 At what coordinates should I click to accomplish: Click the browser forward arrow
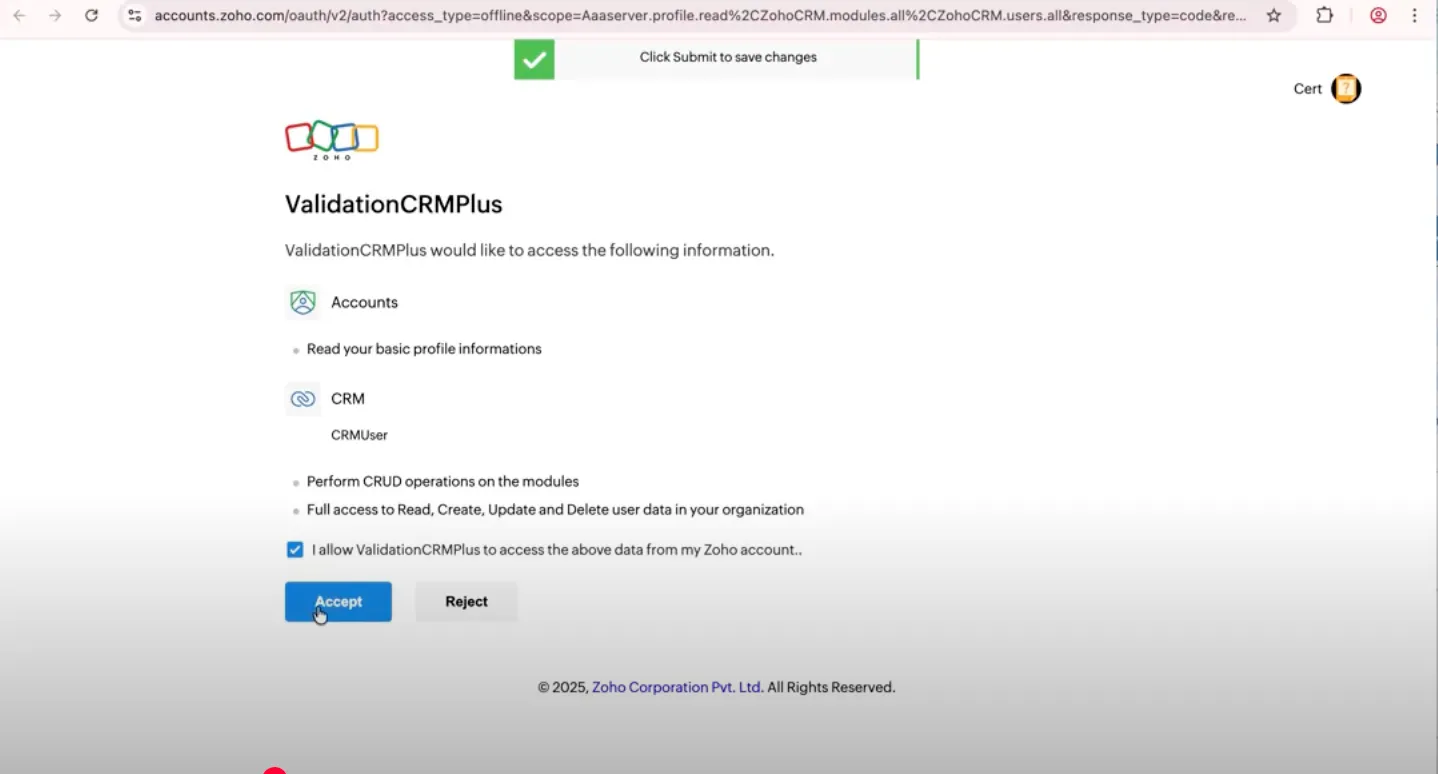pos(55,16)
